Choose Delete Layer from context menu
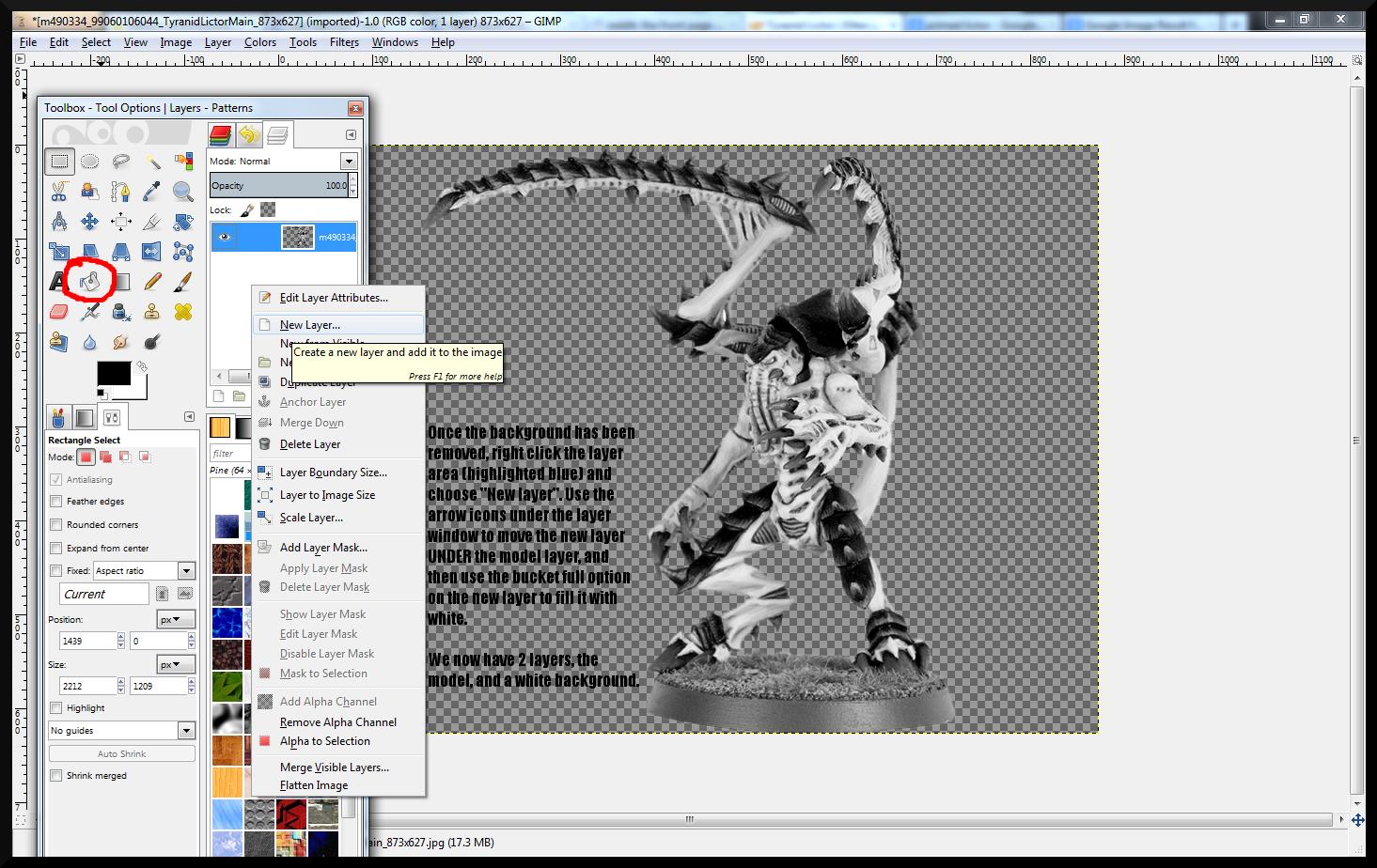Screen dimensions: 1377x868 coord(338,444)
